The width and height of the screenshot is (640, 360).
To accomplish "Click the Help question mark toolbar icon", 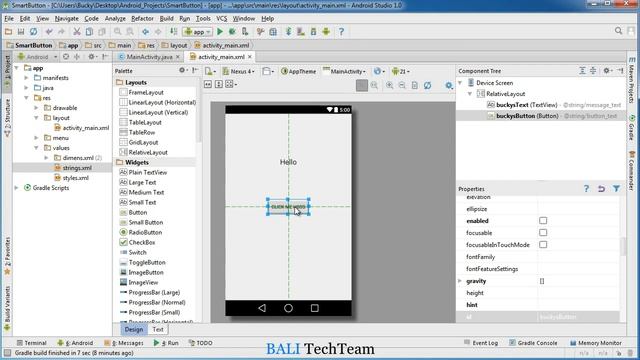I will [341, 31].
